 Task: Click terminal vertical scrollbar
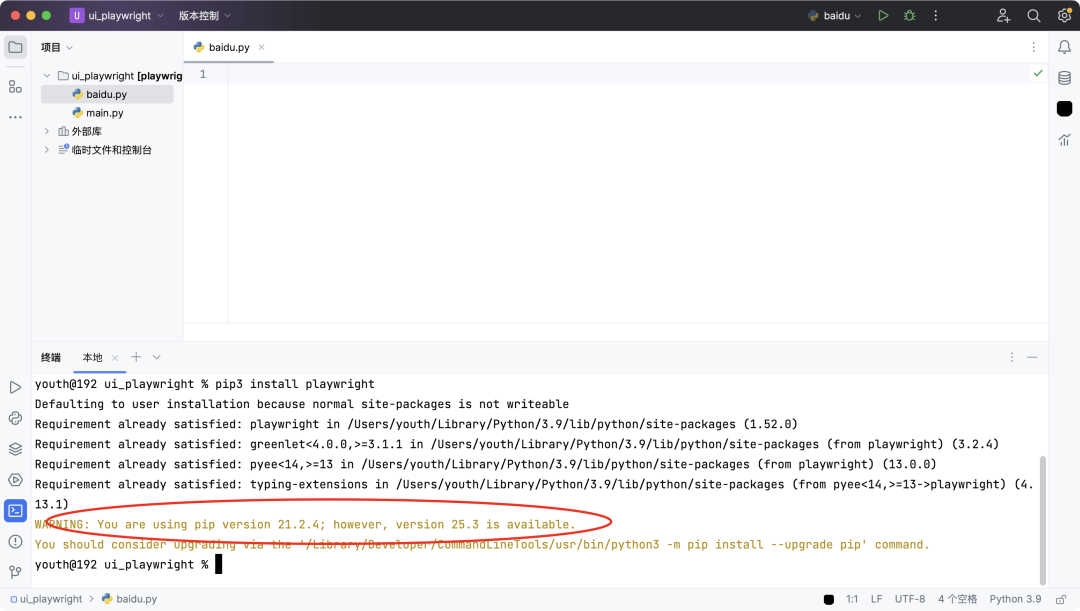coord(1043,519)
